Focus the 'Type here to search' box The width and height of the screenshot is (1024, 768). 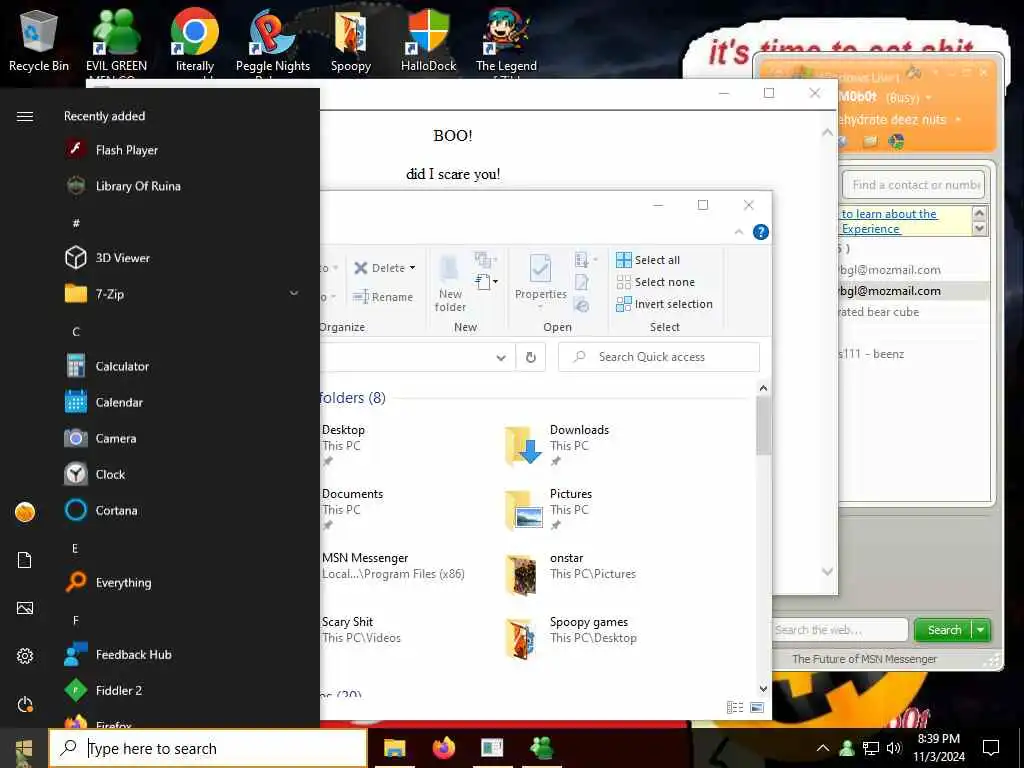coord(208,748)
